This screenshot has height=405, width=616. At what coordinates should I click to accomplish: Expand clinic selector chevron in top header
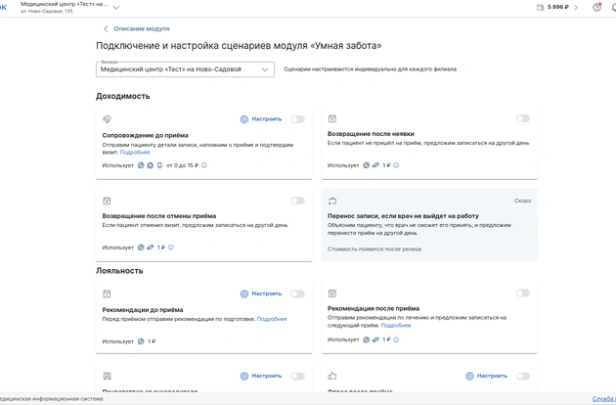click(x=116, y=9)
